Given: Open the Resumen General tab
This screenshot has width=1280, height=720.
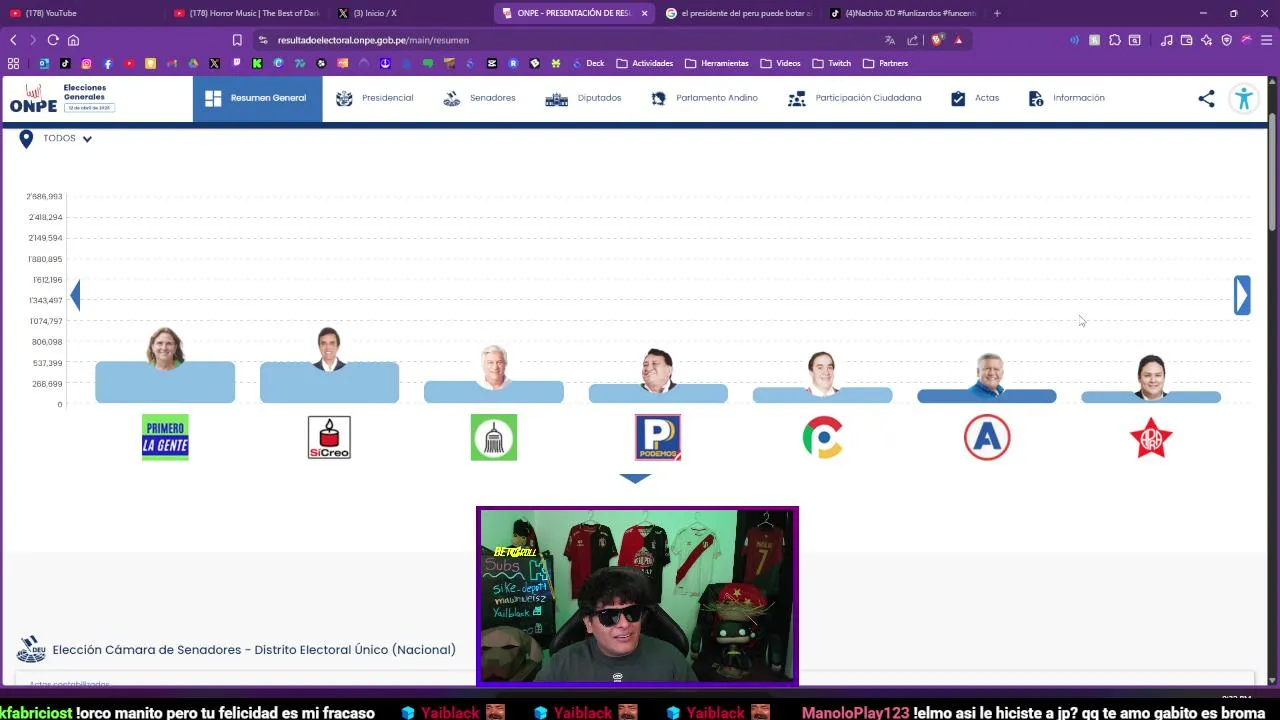Looking at the screenshot, I should coord(257,98).
